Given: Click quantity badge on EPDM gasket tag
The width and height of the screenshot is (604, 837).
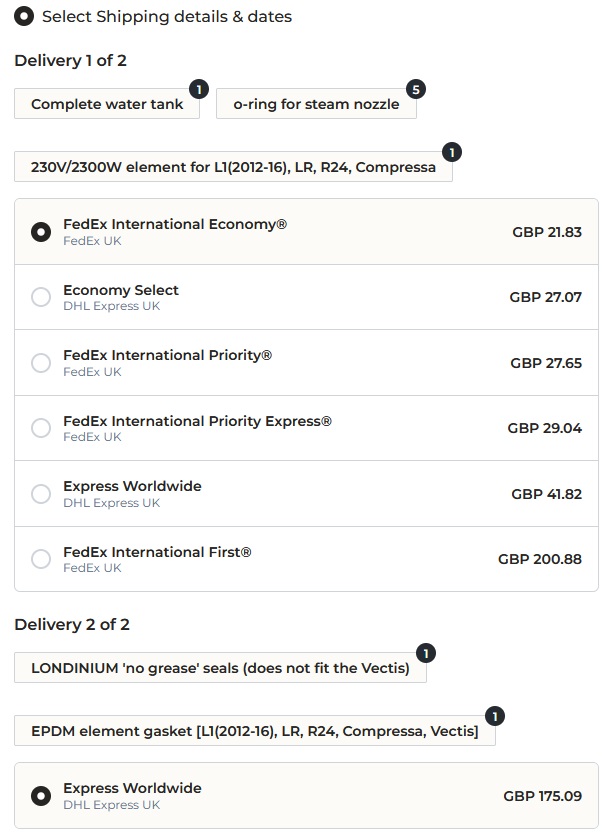Looking at the screenshot, I should pyautogui.click(x=495, y=717).
